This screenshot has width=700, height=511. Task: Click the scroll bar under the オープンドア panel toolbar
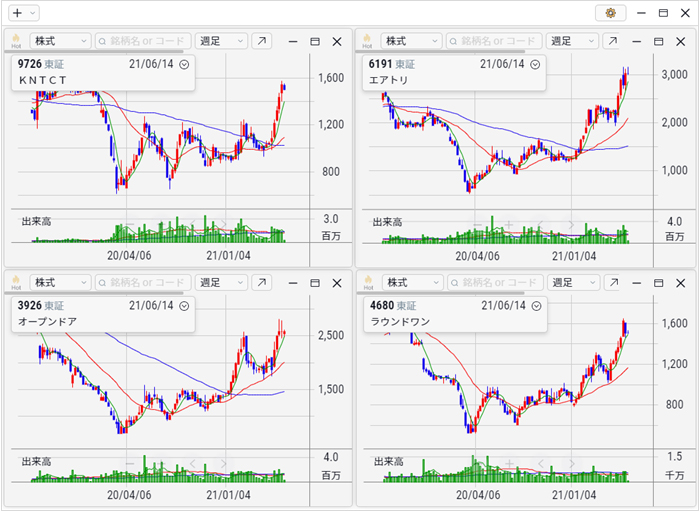94,293
